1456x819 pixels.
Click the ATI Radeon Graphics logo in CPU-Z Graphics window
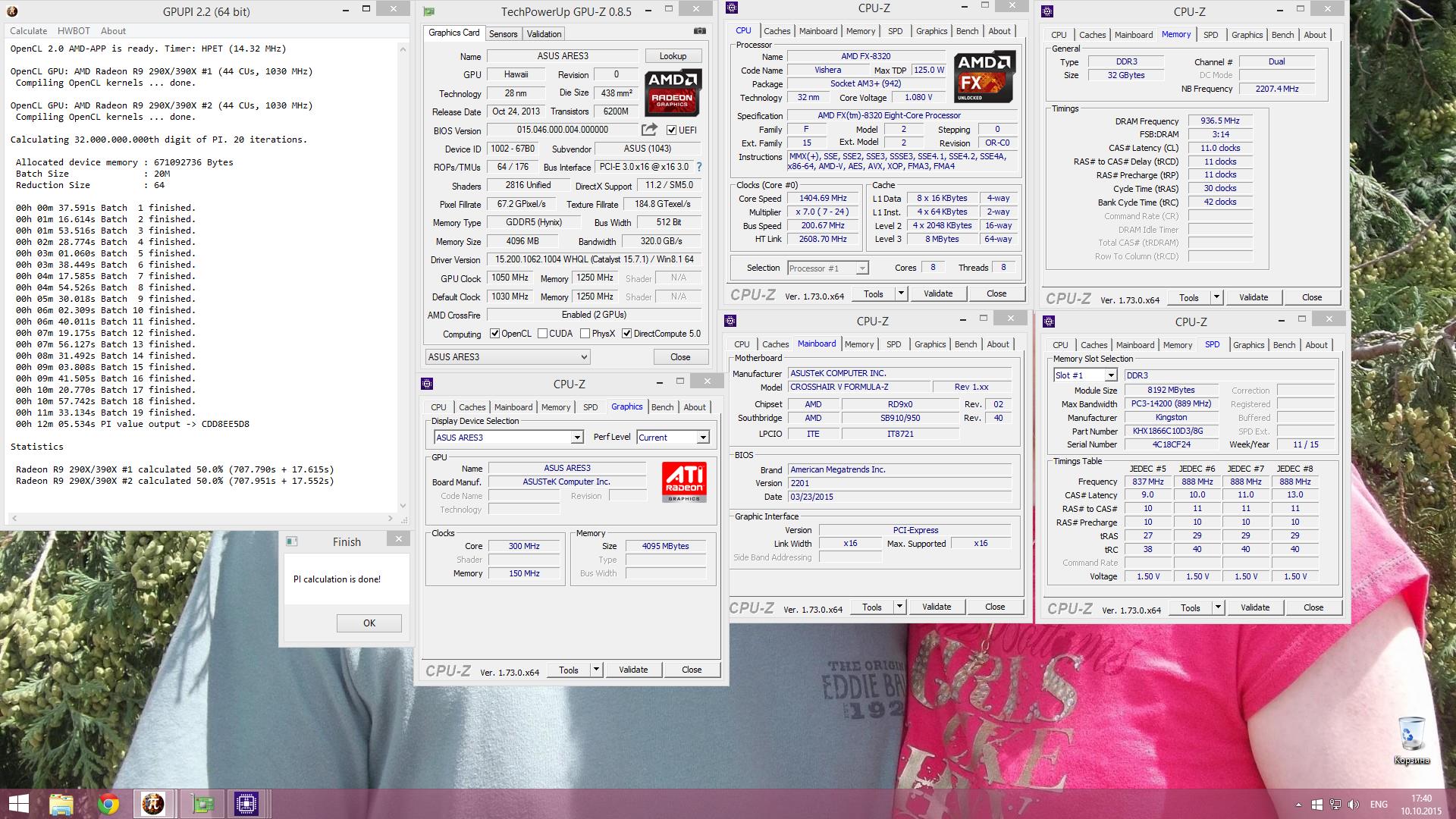click(684, 482)
